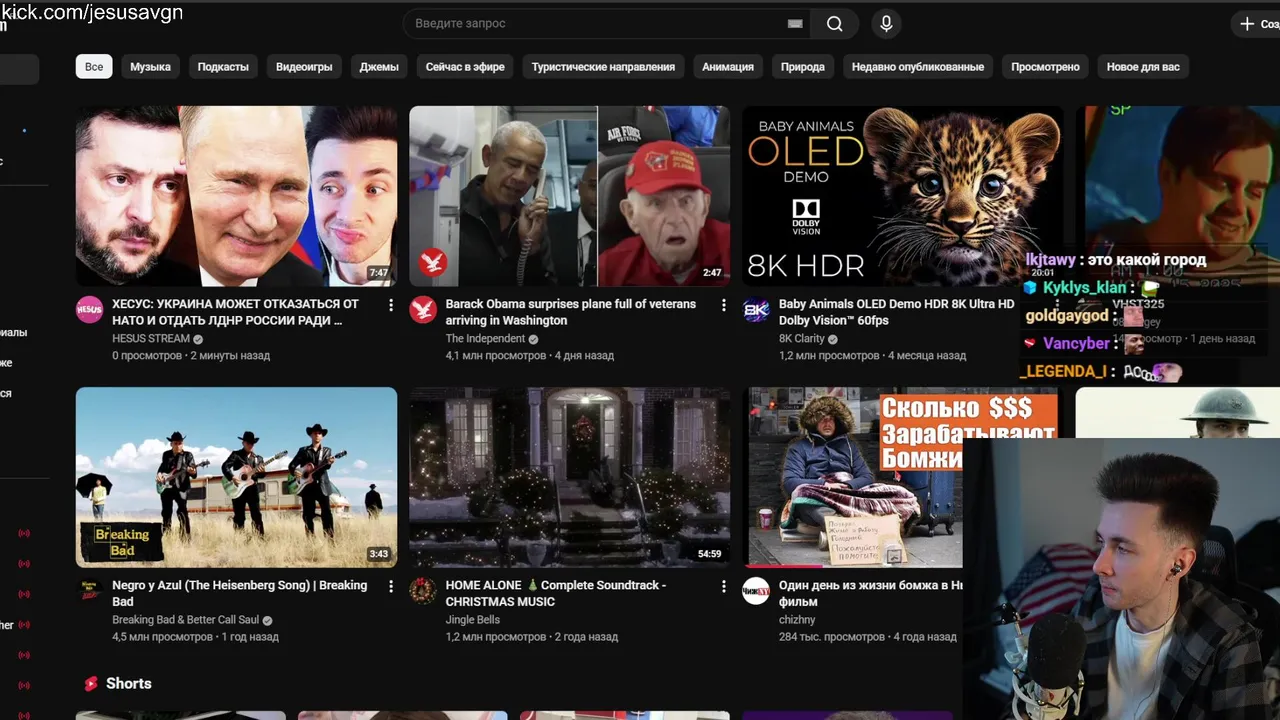Open title HOME ALONE Complete Soundtrack
Viewport: 1280px width, 720px height.
(556, 593)
